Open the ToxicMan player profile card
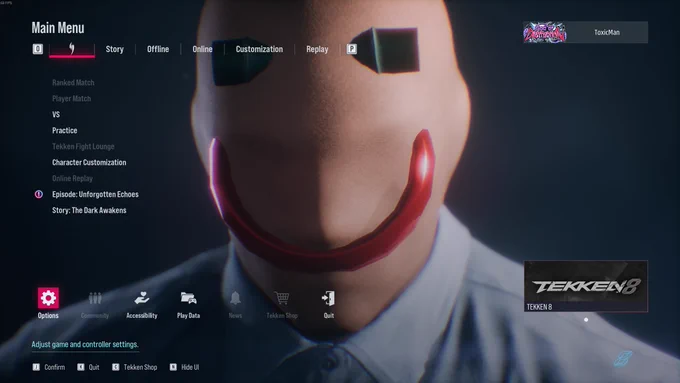Viewport: 680px width, 383px height. pos(585,32)
